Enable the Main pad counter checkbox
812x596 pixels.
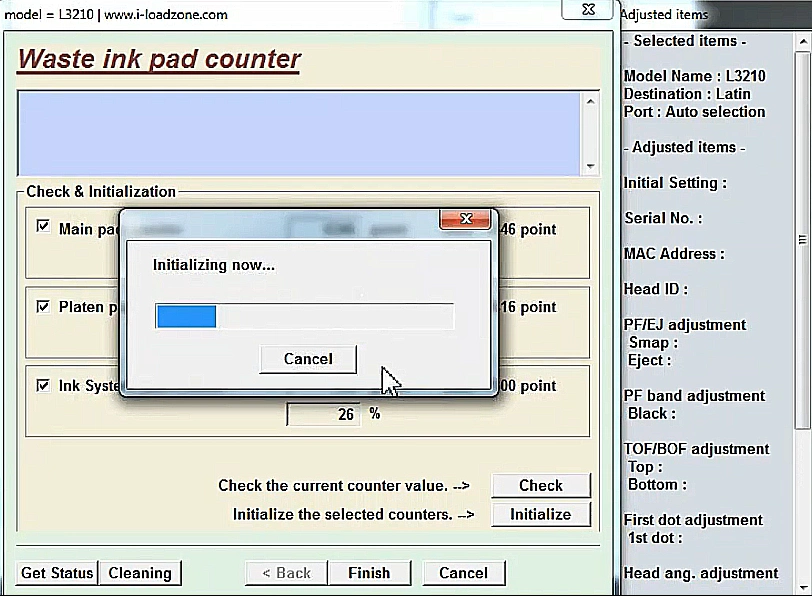coord(43,226)
